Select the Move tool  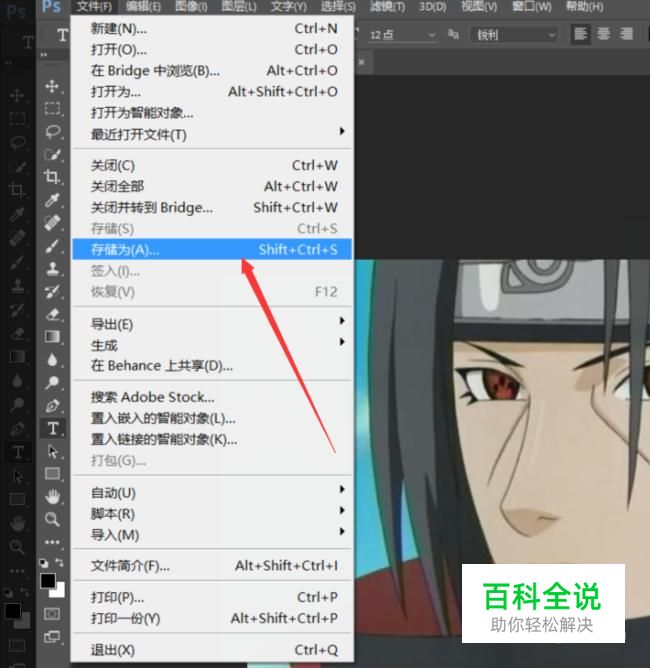click(x=52, y=86)
